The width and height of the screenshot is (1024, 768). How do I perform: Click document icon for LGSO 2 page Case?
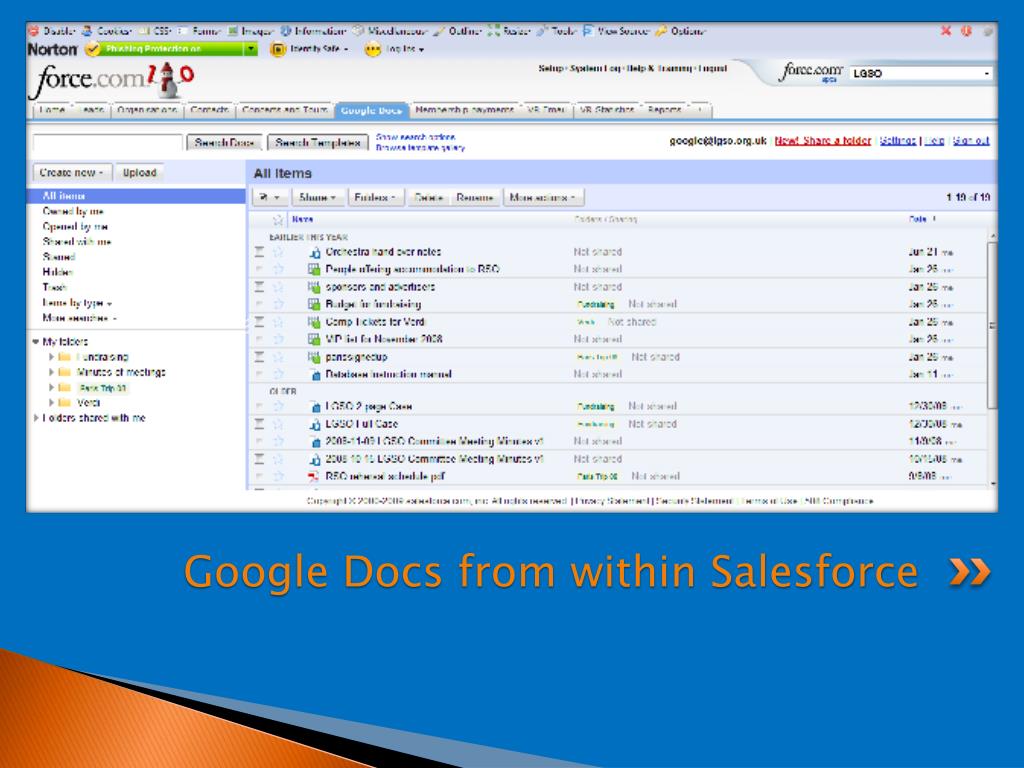(315, 406)
